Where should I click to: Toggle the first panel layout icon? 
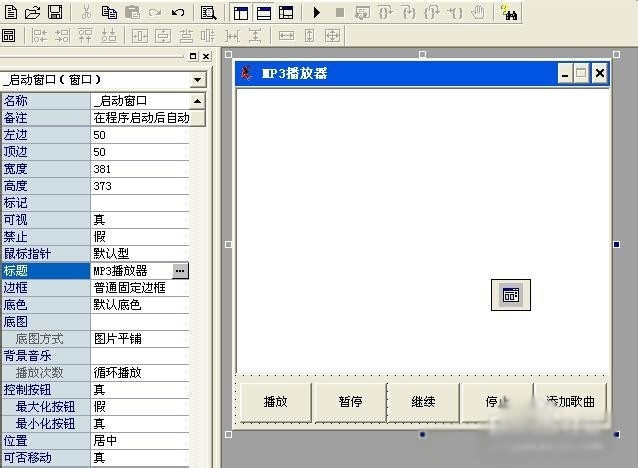coord(241,13)
